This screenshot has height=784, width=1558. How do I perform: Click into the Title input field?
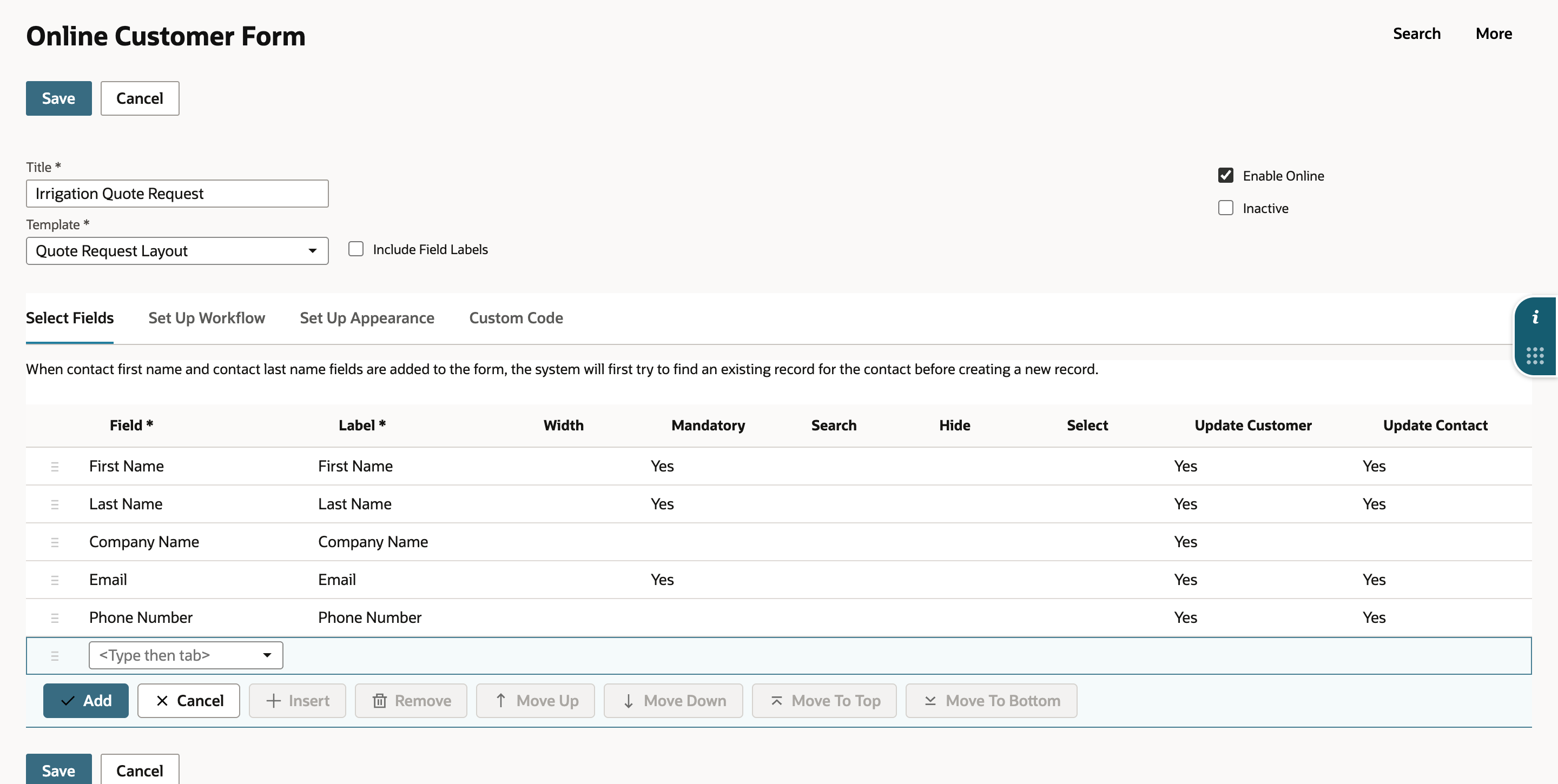tap(177, 194)
